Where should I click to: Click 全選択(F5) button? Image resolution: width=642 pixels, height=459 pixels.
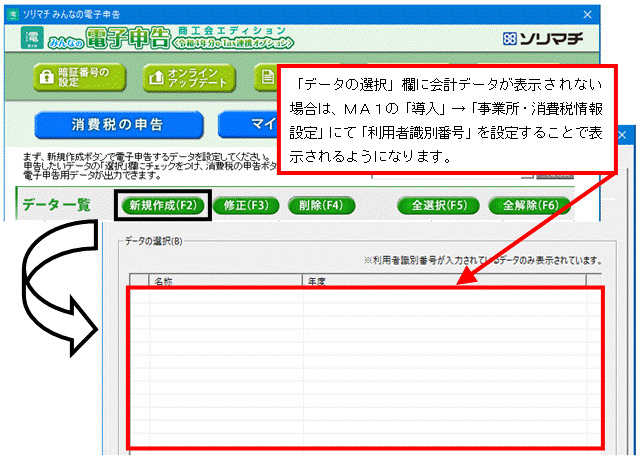[439, 205]
